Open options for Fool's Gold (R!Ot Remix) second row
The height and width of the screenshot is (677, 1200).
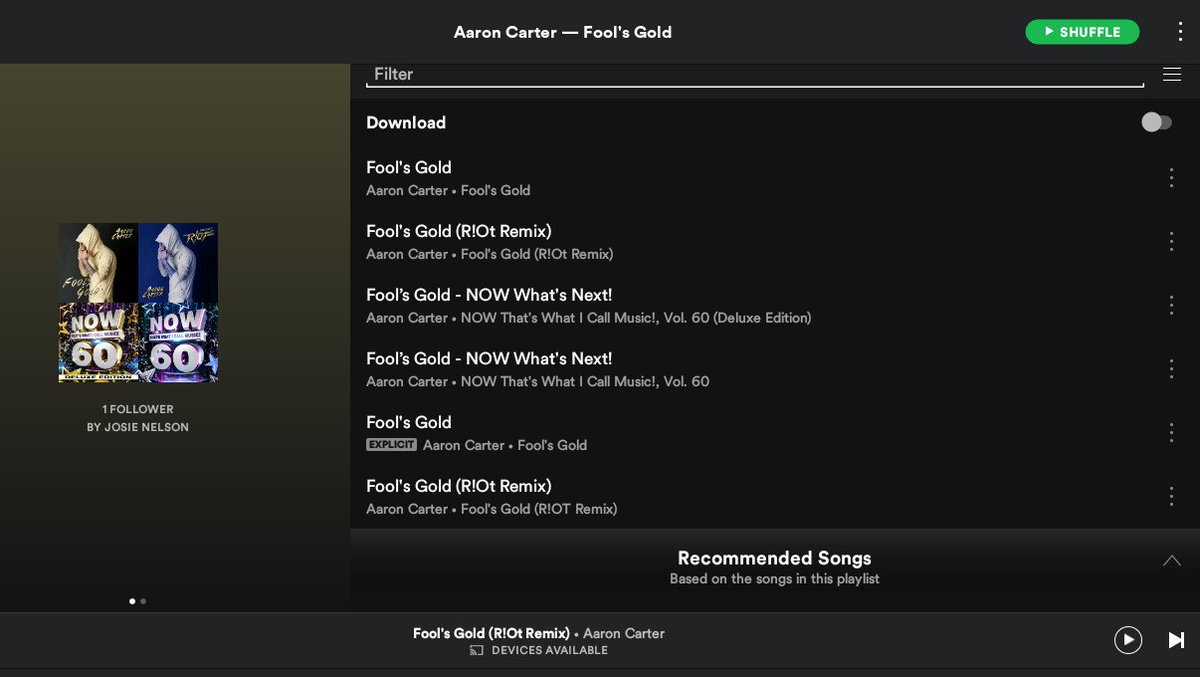coord(1171,241)
